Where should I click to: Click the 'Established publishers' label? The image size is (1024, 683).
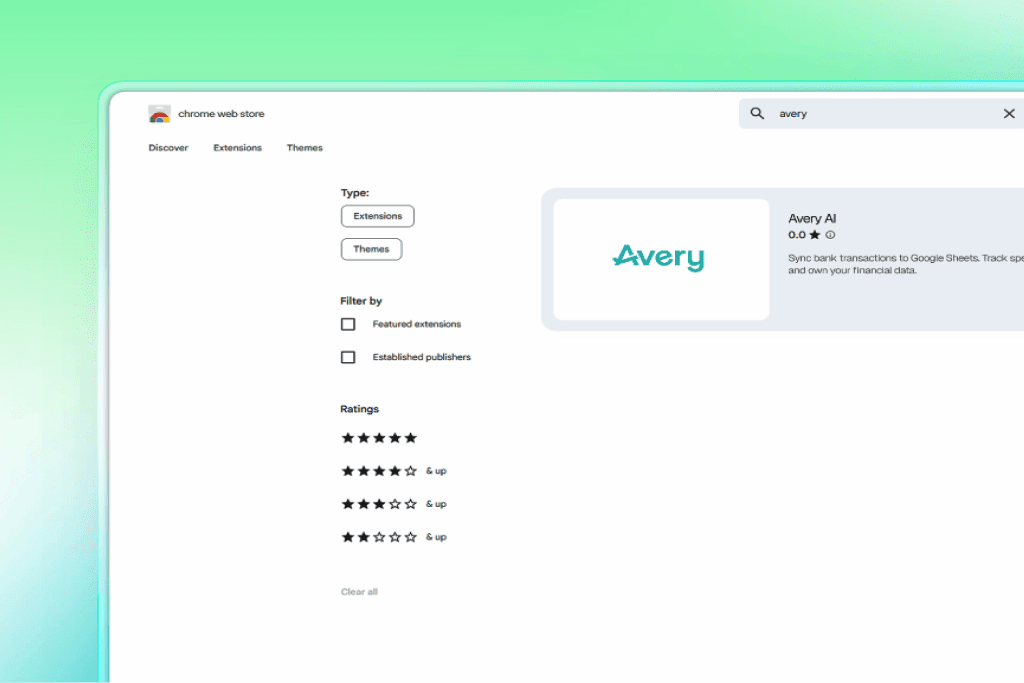click(x=421, y=357)
